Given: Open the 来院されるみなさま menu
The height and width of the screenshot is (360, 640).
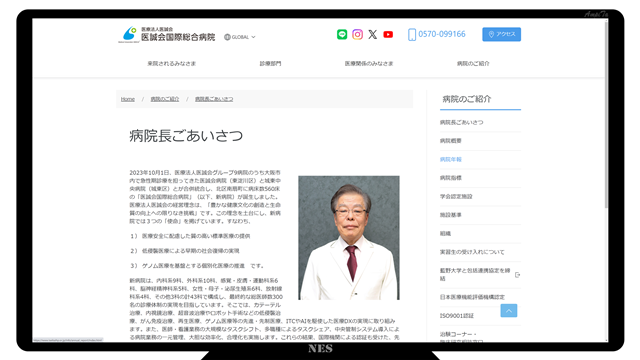Looking at the screenshot, I should (x=172, y=64).
